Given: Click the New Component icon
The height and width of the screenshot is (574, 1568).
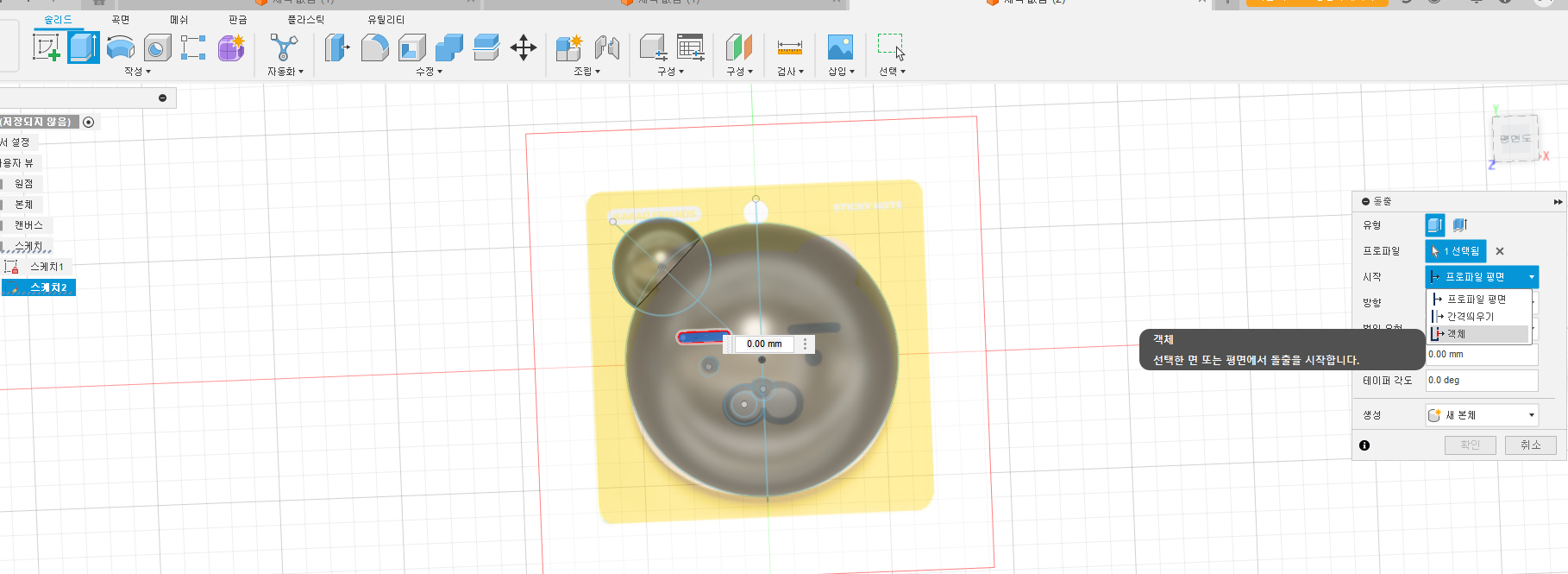Looking at the screenshot, I should pyautogui.click(x=568, y=47).
